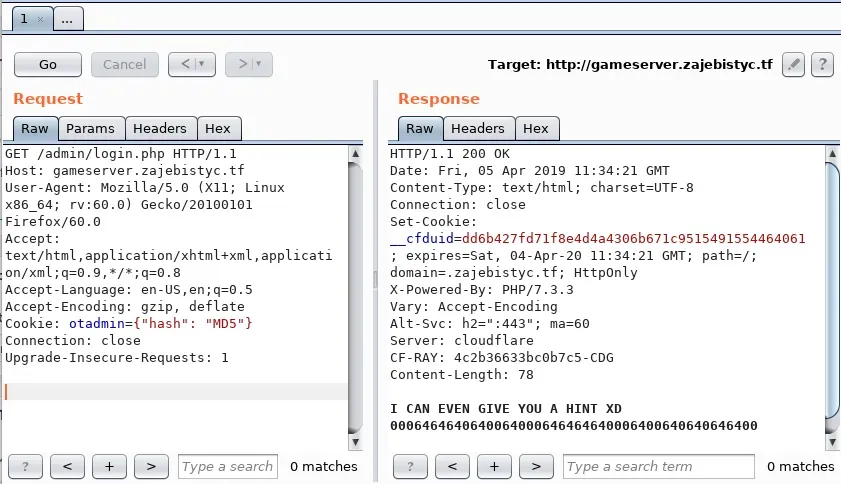The width and height of the screenshot is (841, 484).
Task: Edit the target host with the pencil icon
Action: [793, 64]
